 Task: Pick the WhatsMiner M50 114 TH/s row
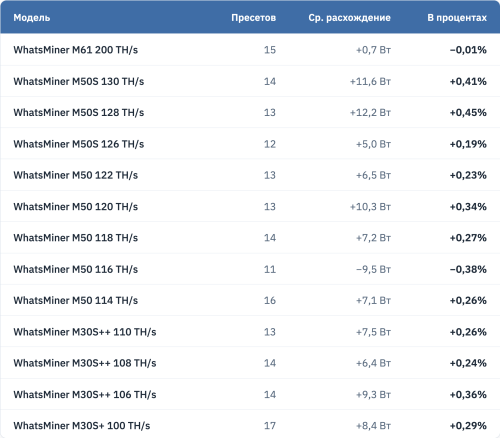point(250,300)
